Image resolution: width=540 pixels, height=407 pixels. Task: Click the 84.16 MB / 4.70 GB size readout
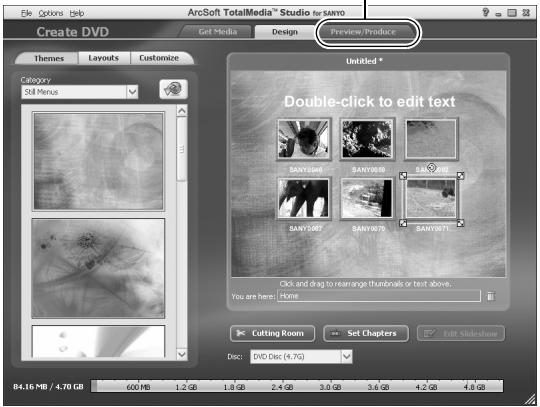pyautogui.click(x=48, y=387)
